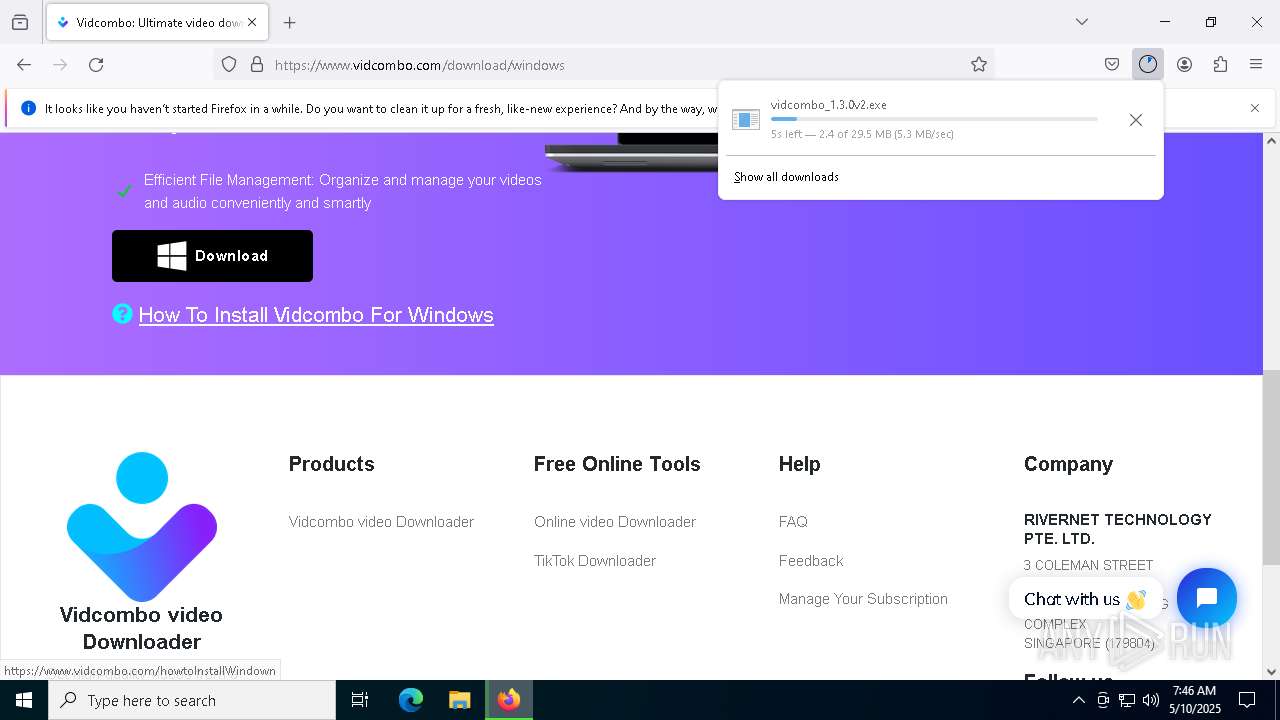Click the page vertical scrollbar thumb
The image size is (1280, 720).
[x=1271, y=468]
